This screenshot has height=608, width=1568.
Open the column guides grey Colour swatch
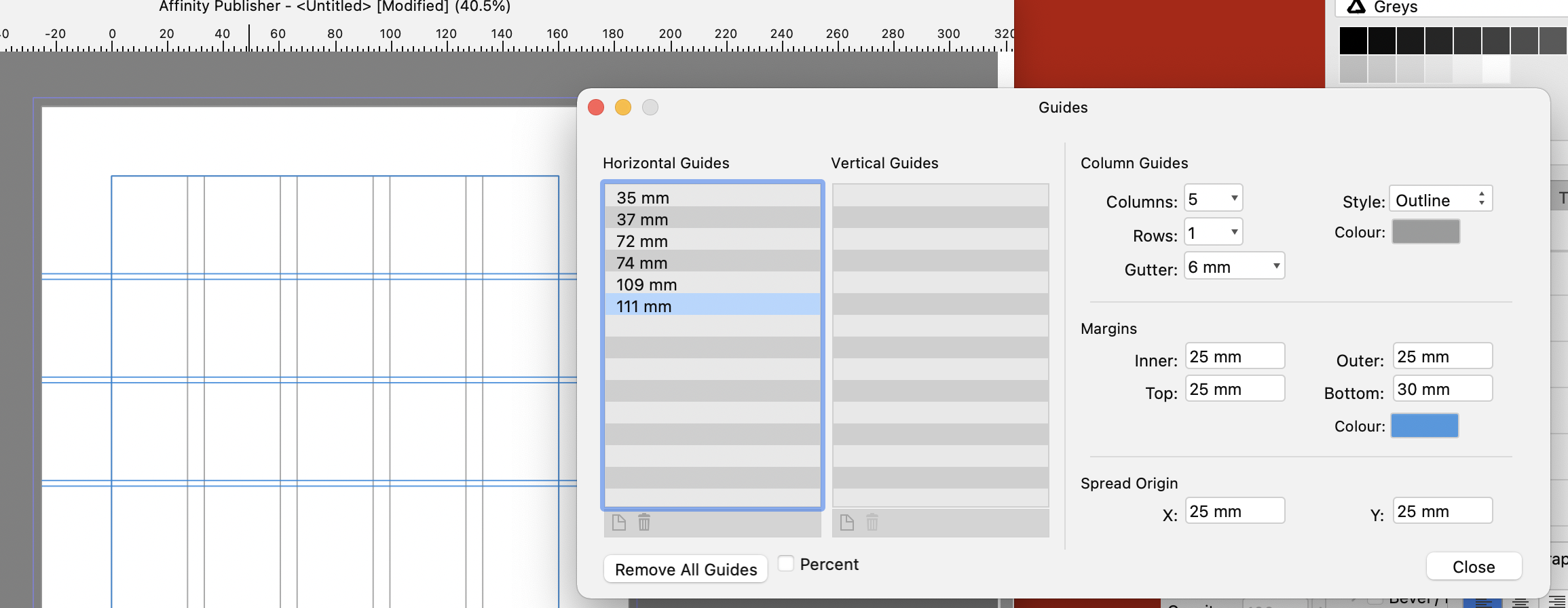pyautogui.click(x=1425, y=232)
